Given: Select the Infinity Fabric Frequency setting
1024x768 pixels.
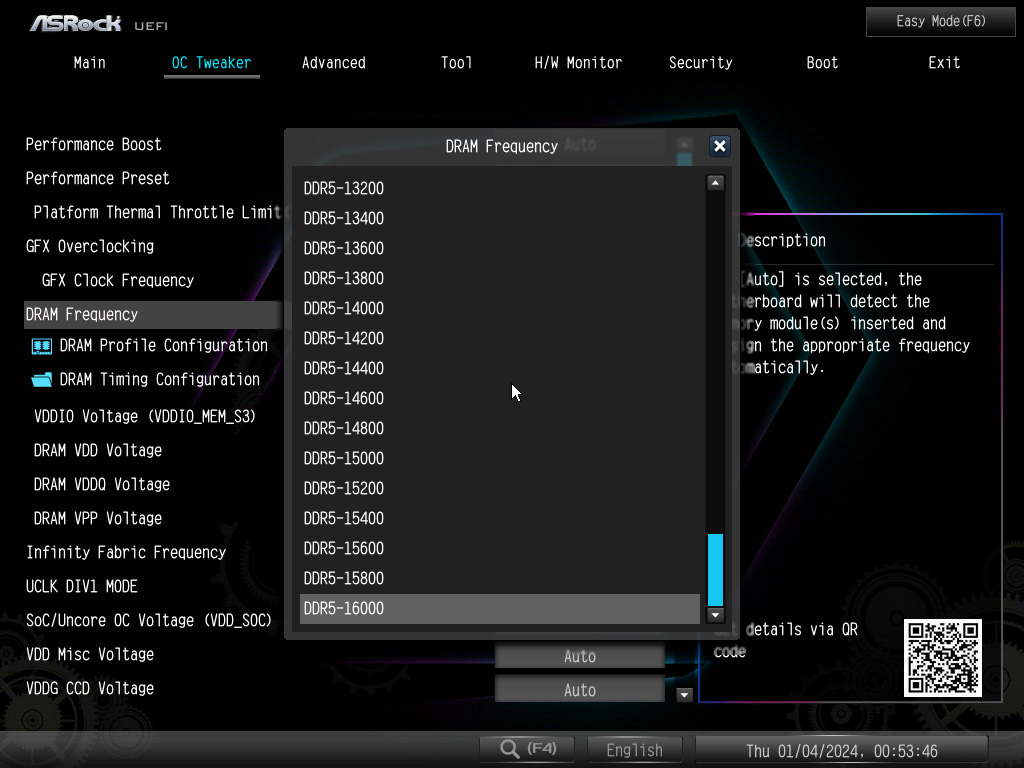Looking at the screenshot, I should (x=126, y=552).
